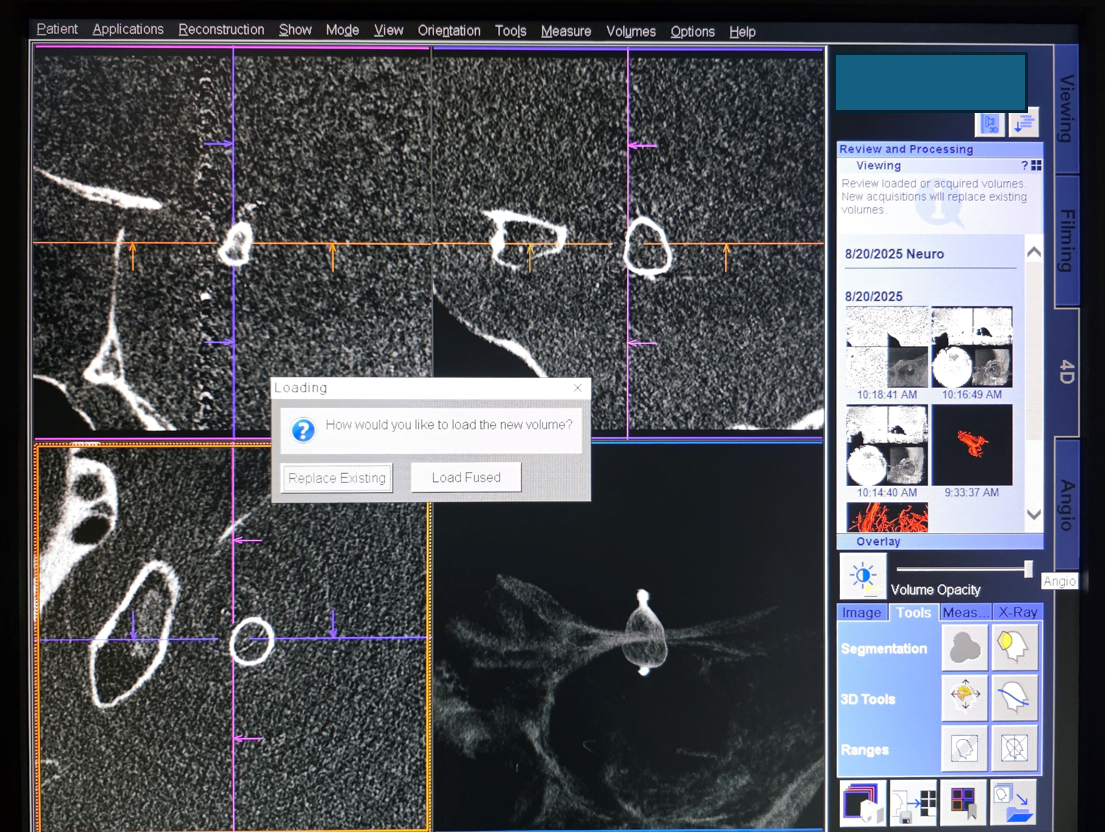Screen dimensions: 1105x832
Task: Click the colored four-pane bookmark icon
Action: pos(964,803)
